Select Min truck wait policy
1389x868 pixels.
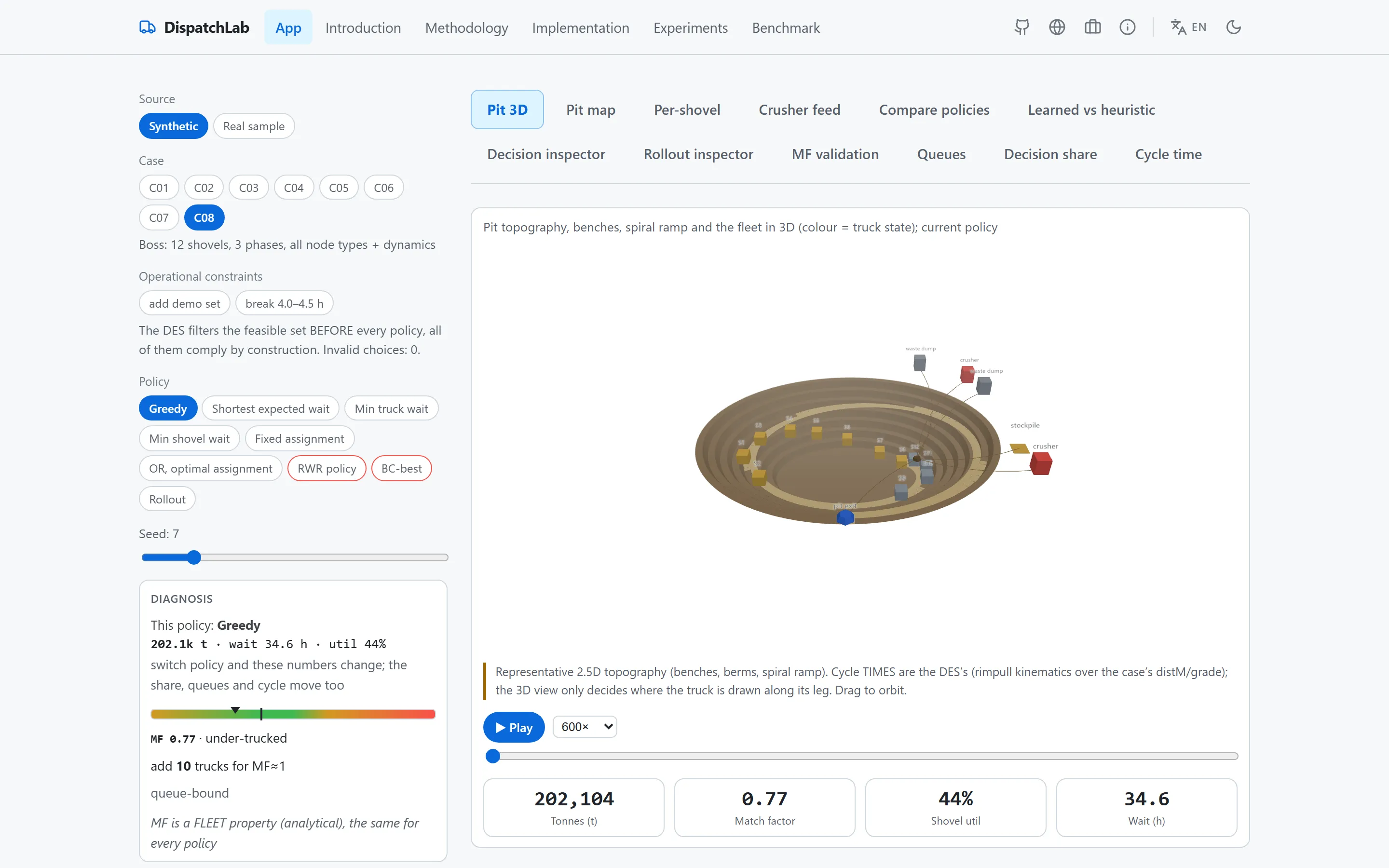[x=392, y=408]
